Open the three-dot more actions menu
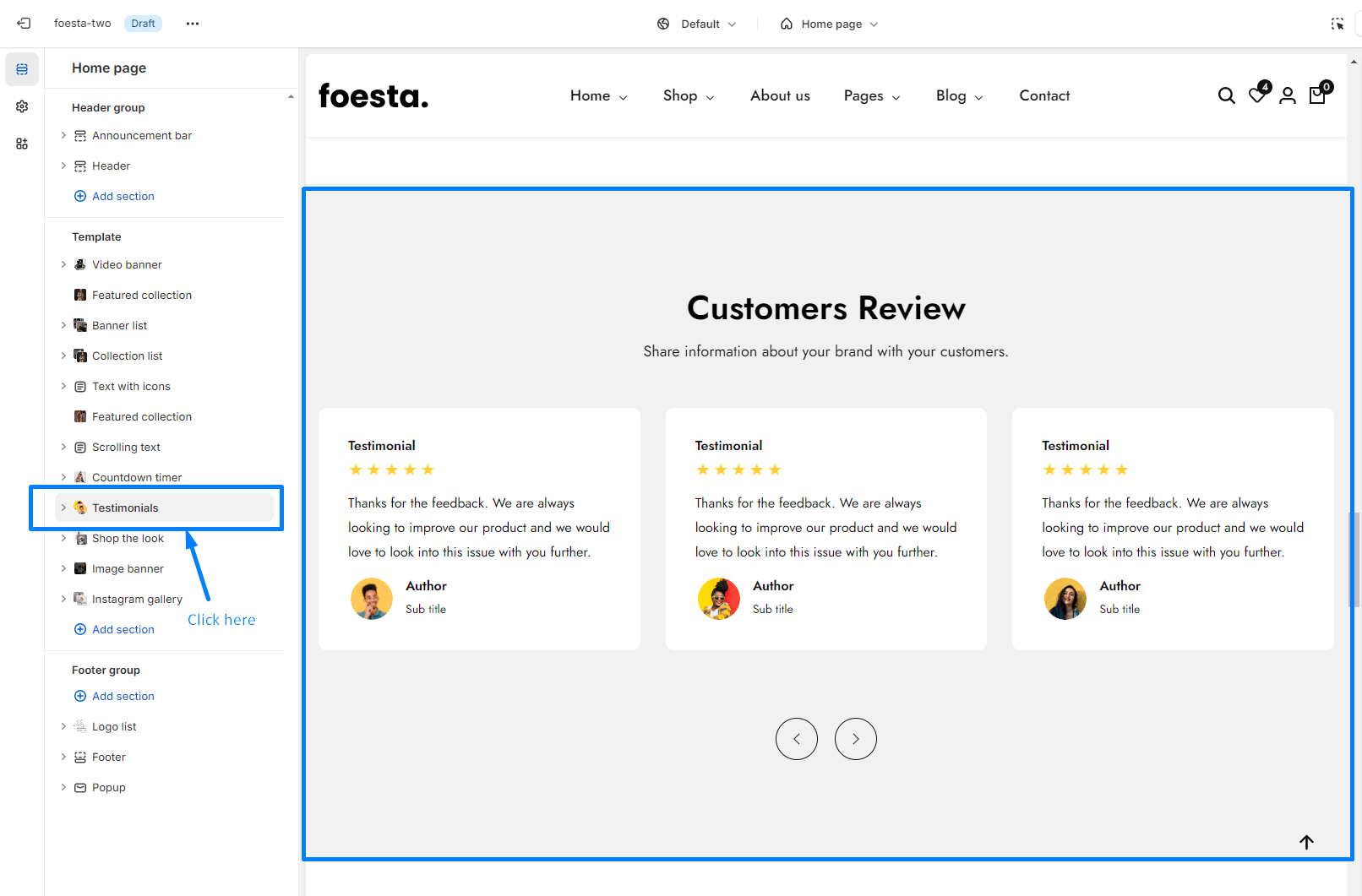The height and width of the screenshot is (896, 1362). 193,24
